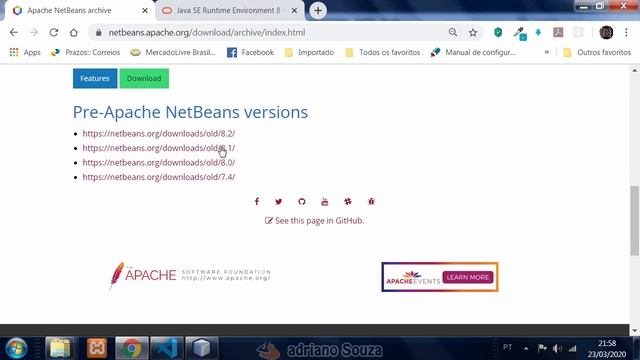This screenshot has height=360, width=640.
Task: Open Visual Studio Code from taskbar
Action: point(167,348)
